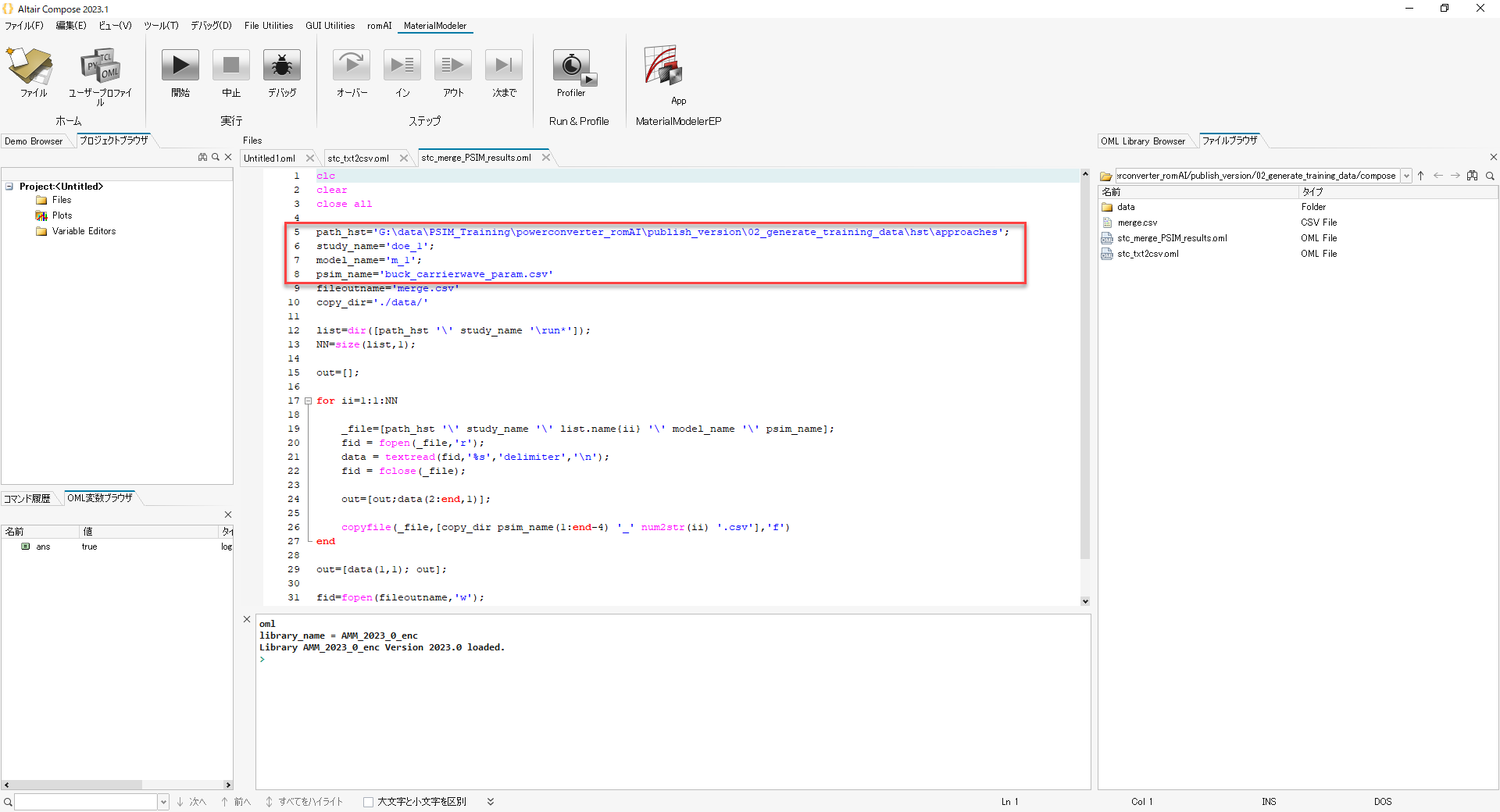Viewport: 1500px width, 812px height.
Task: Click the search icon in Project Browser
Action: point(216,157)
